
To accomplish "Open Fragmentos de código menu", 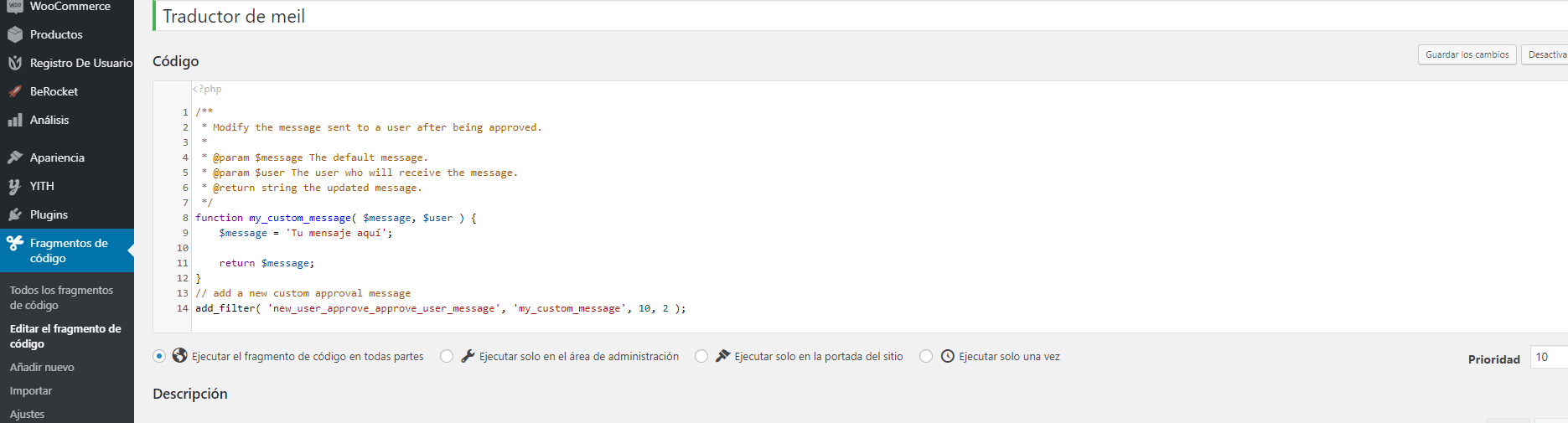I will click(67, 250).
